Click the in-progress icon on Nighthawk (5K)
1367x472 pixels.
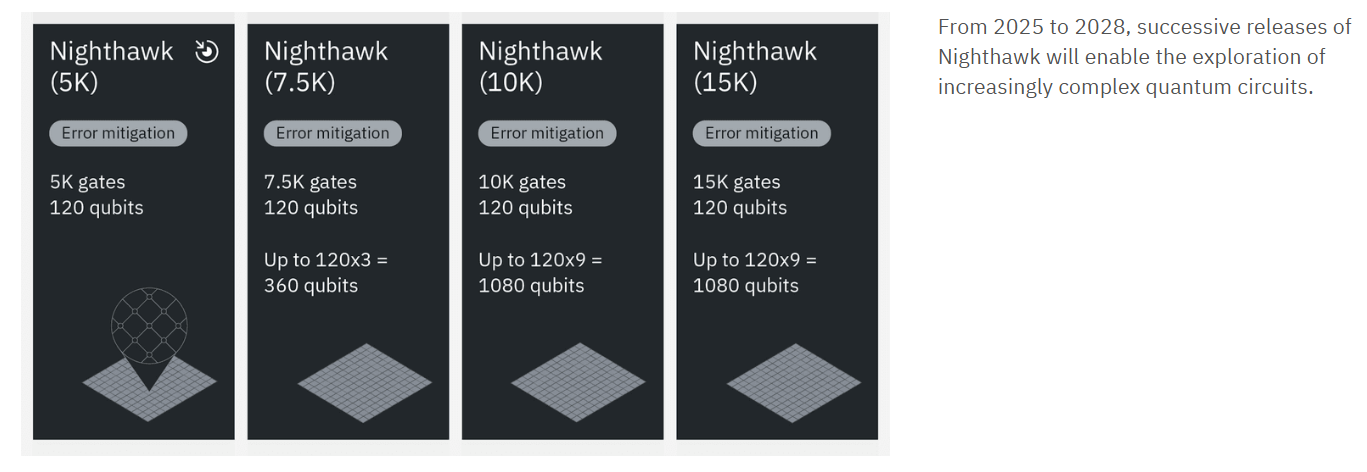(206, 52)
